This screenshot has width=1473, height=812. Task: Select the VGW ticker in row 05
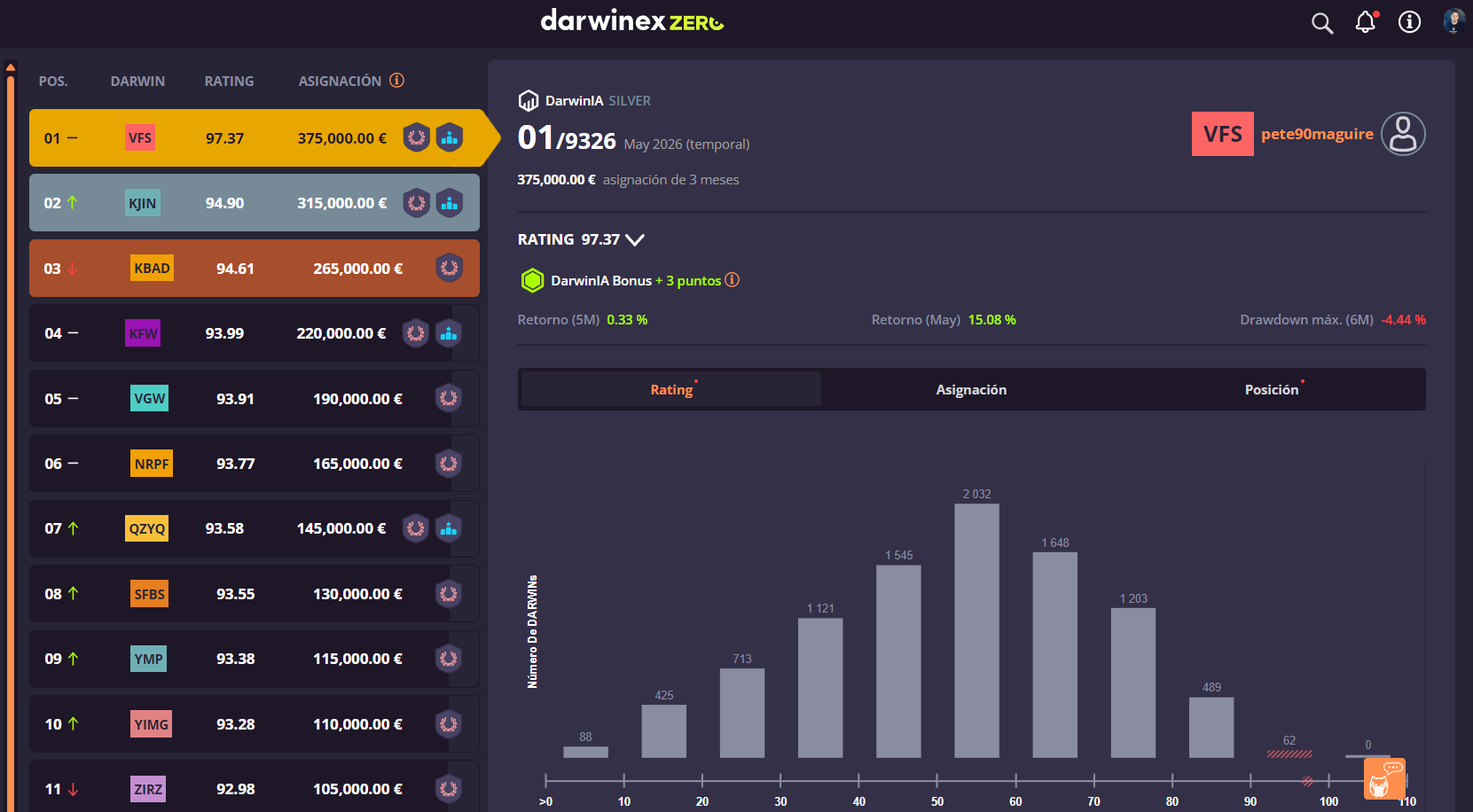[x=149, y=398]
